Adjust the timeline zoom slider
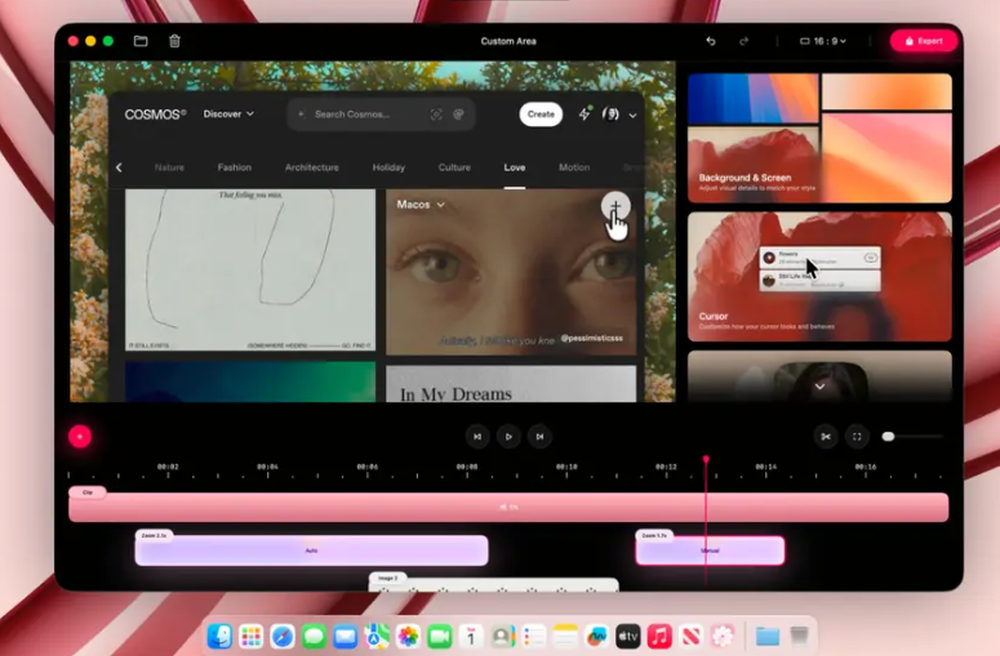The height and width of the screenshot is (656, 1000). (x=890, y=436)
